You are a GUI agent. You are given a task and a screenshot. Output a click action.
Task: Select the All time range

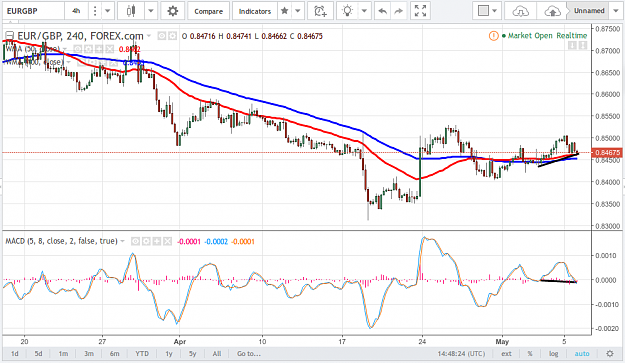pyautogui.click(x=217, y=353)
